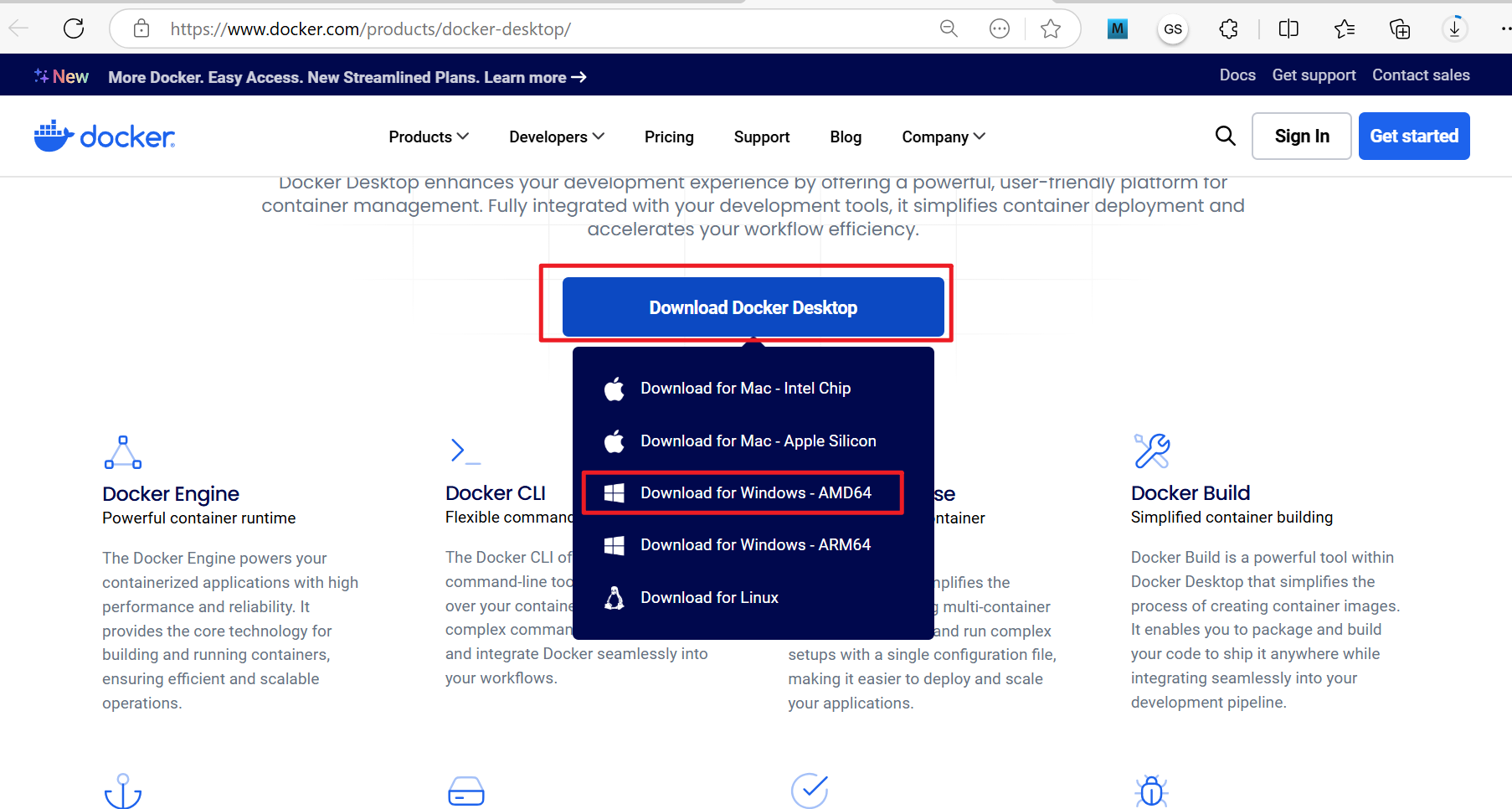Add page to favorites star icon
This screenshot has width=1512, height=809.
(x=1051, y=29)
